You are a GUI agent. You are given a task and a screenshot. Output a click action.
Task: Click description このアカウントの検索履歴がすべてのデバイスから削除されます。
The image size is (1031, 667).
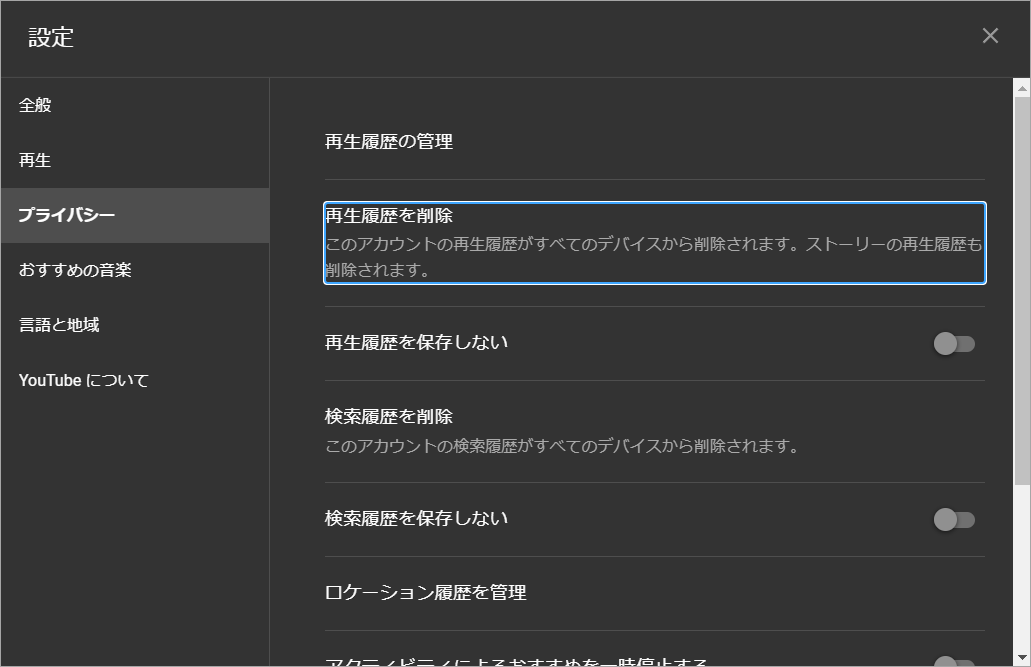tap(562, 446)
